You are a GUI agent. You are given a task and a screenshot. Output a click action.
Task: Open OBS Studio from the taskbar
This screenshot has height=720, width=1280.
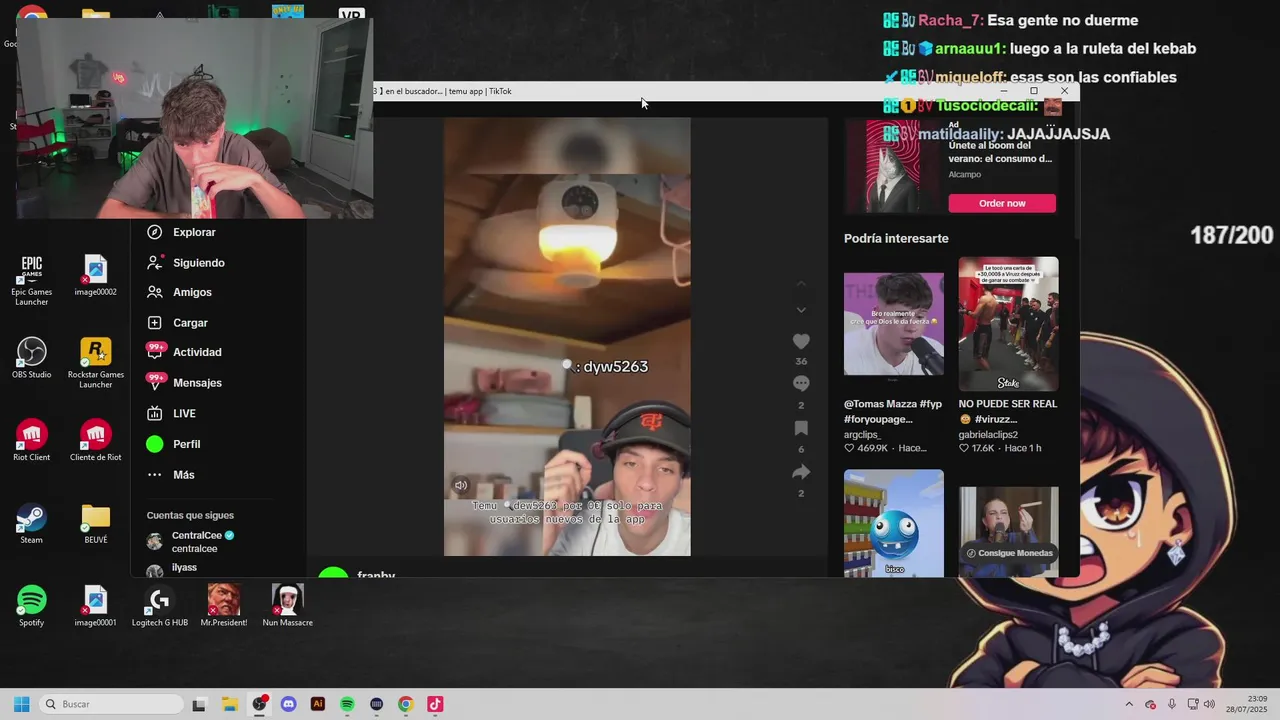(259, 704)
